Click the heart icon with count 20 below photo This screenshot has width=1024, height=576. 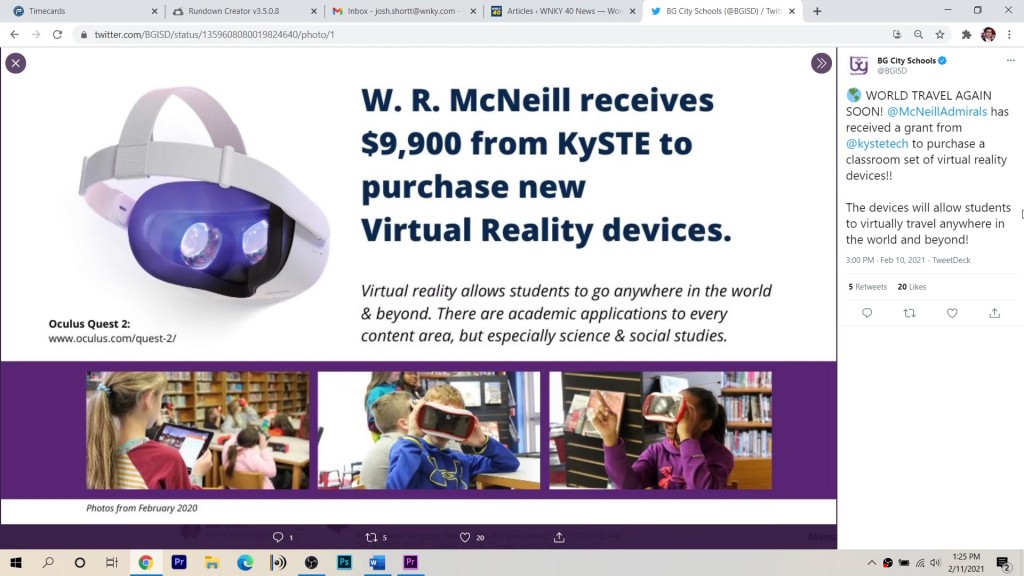point(472,537)
